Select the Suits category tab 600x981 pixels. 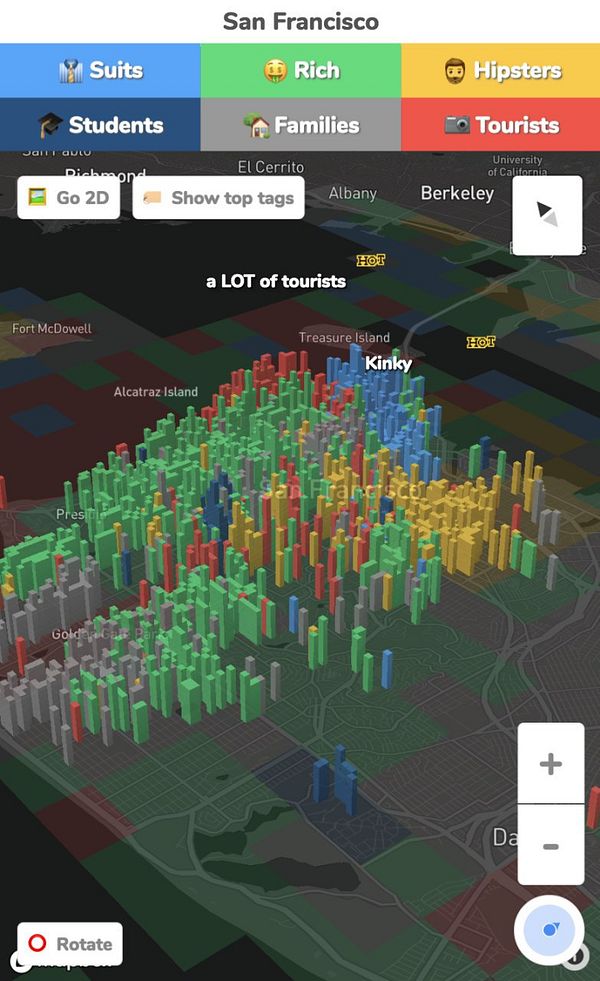click(100, 70)
